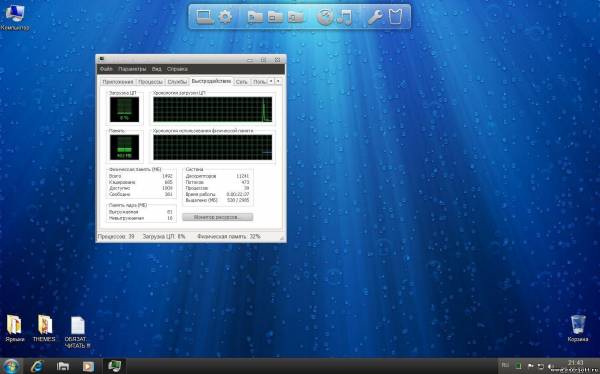Screen dimensions: 600x374
Task: Select the THEMES folder on desktop
Action: [x=44, y=328]
